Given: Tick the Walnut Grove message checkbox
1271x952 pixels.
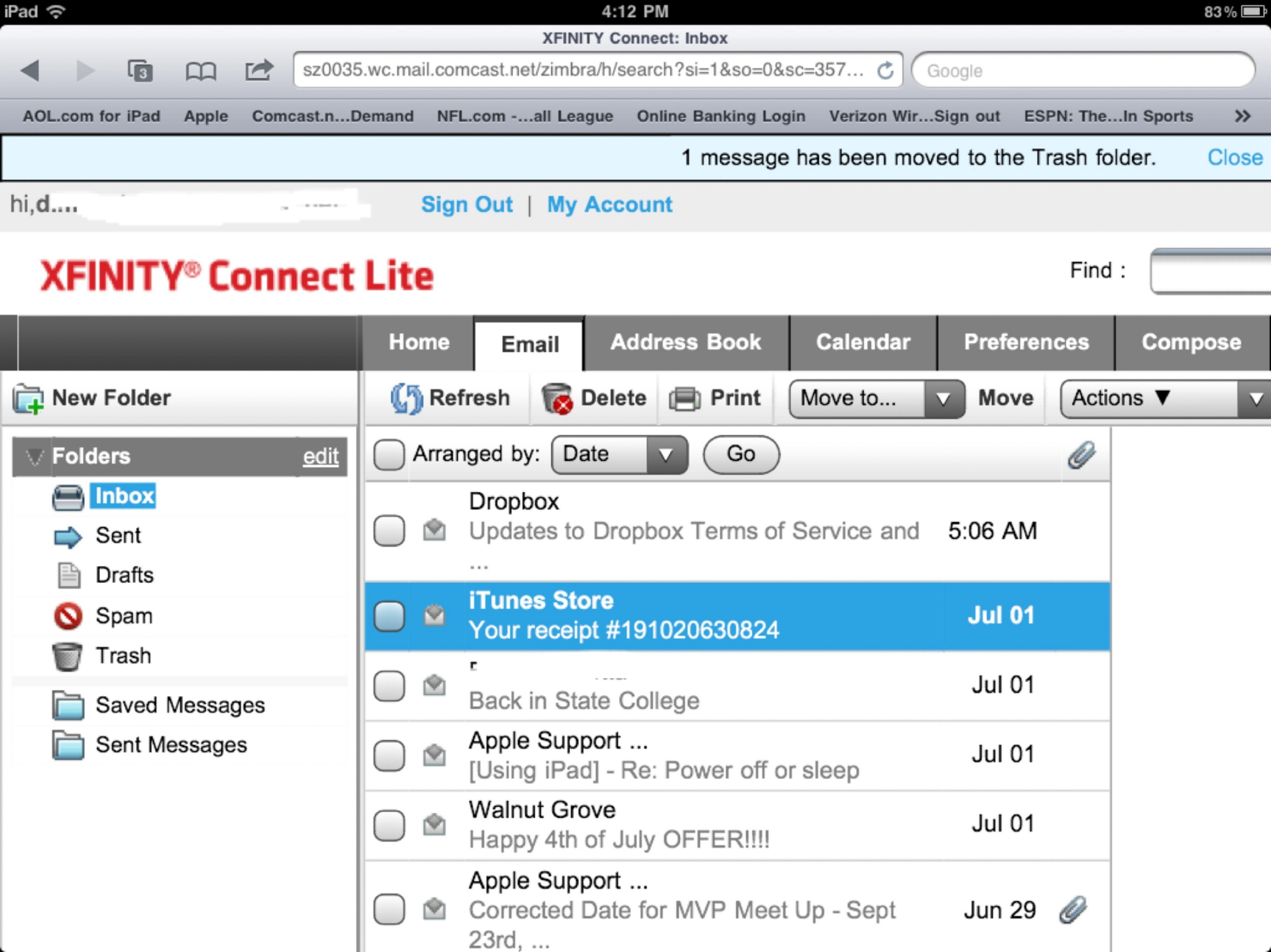Looking at the screenshot, I should (389, 825).
